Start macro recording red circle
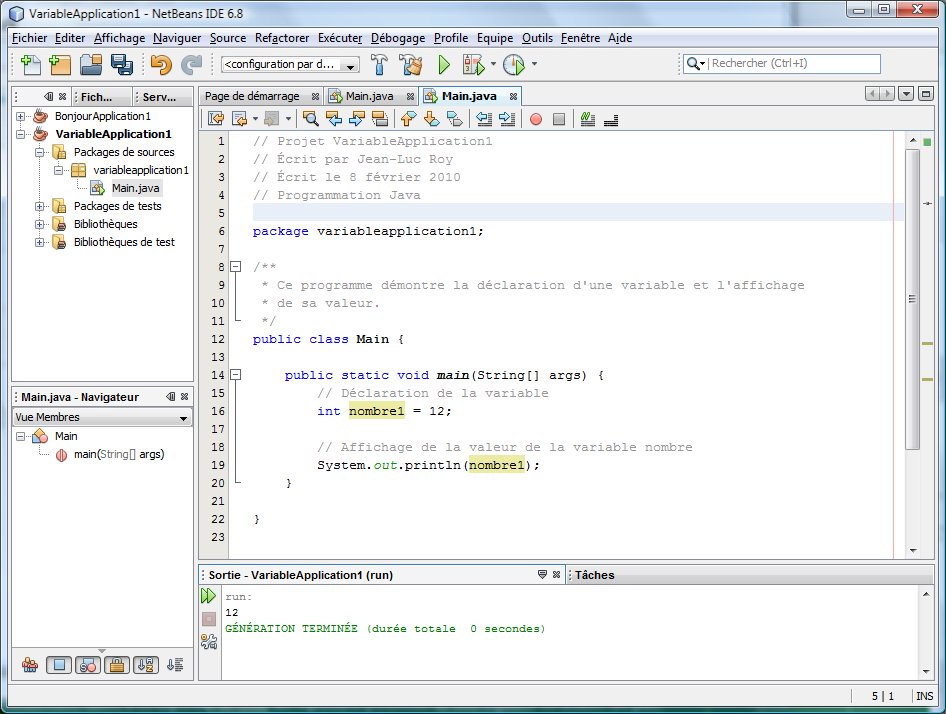Screen dimensions: 946x714 pyautogui.click(x=536, y=119)
